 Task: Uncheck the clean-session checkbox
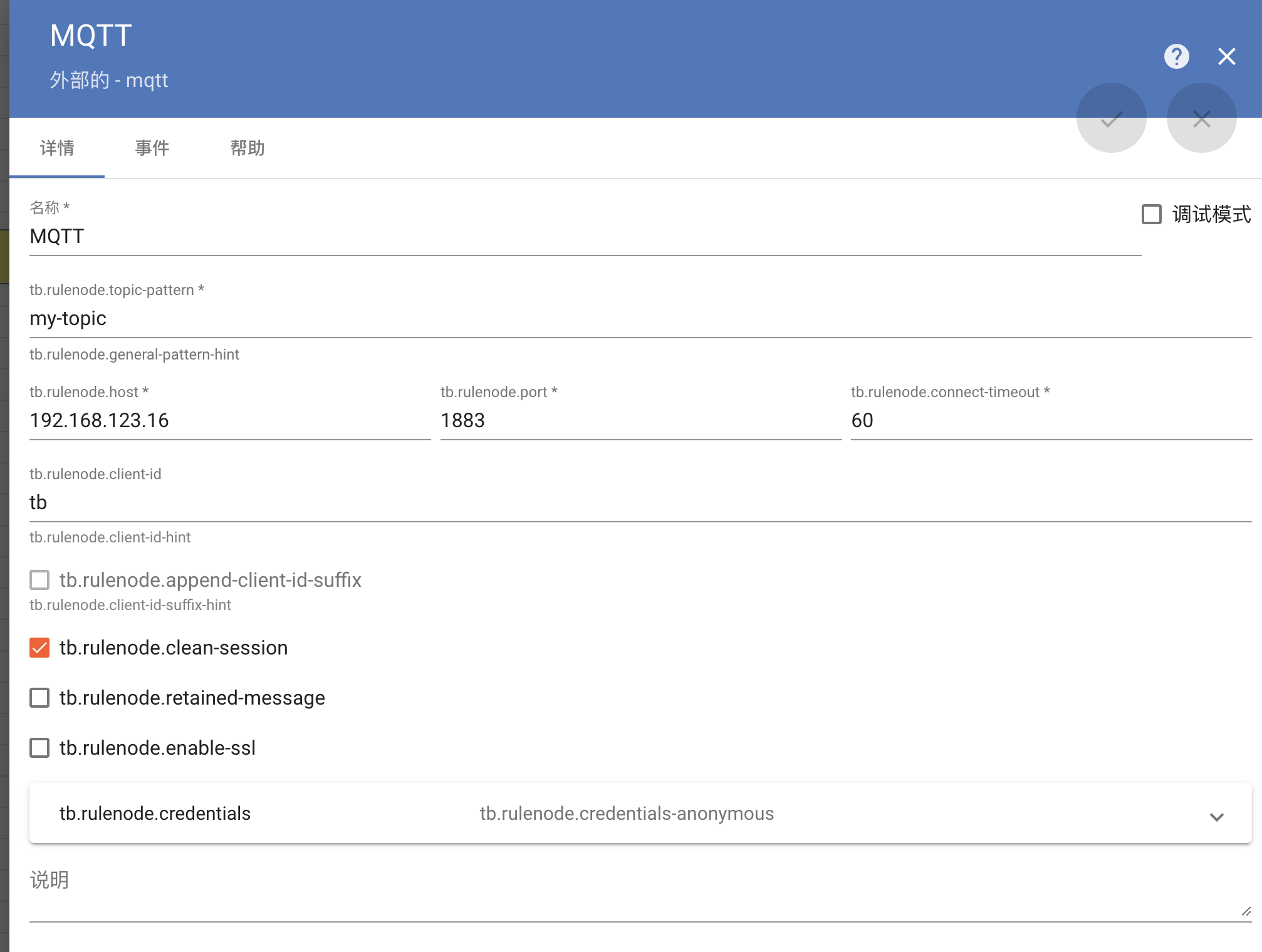(x=39, y=648)
